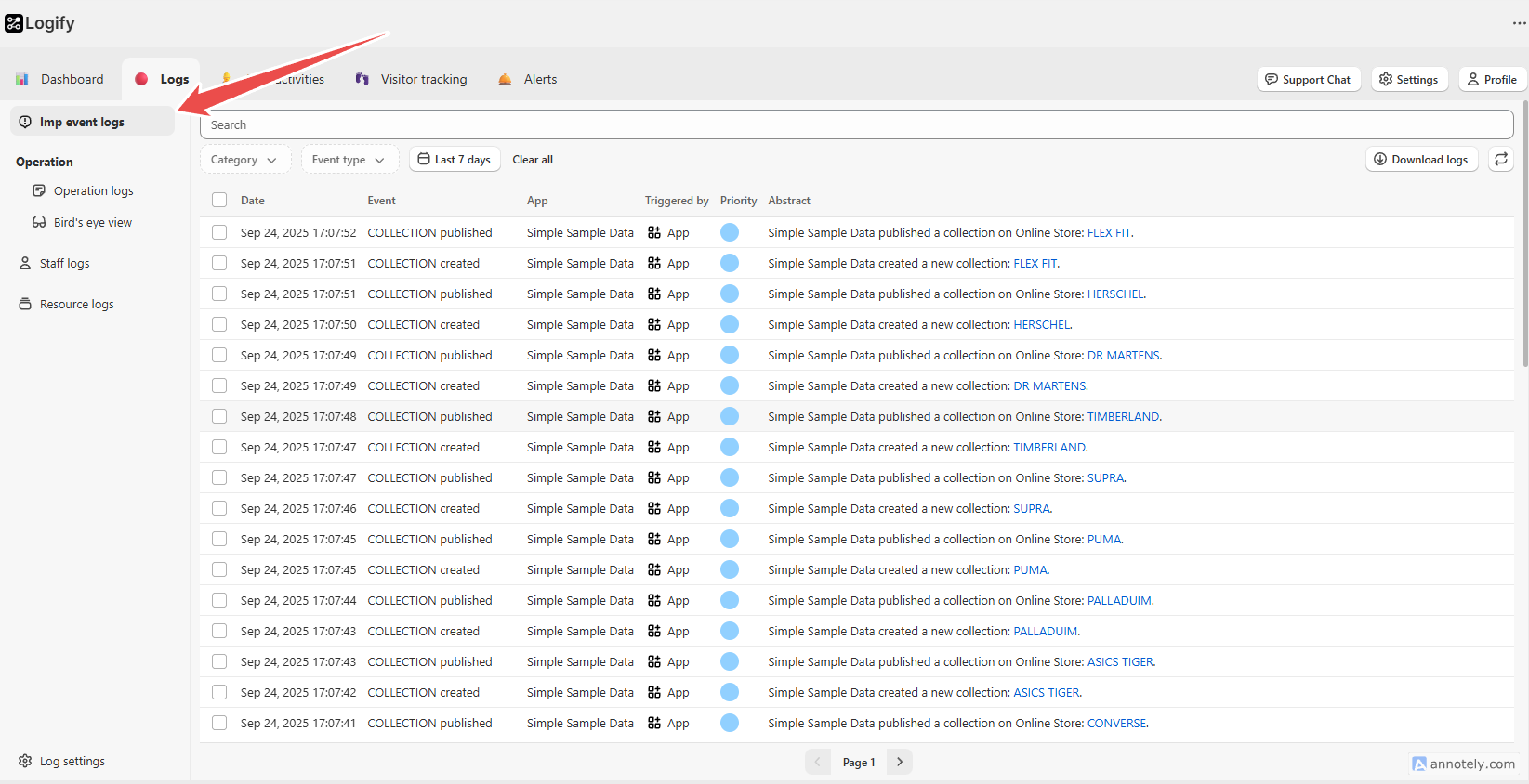Click App icon in SUPRA created row

654,508
